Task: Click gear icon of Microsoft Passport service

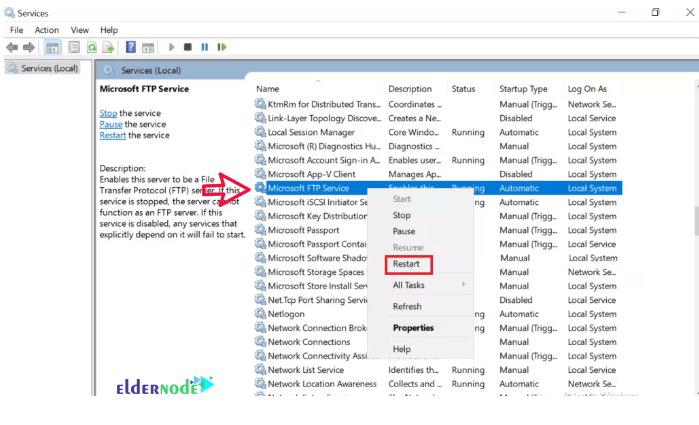Action: pyautogui.click(x=260, y=230)
